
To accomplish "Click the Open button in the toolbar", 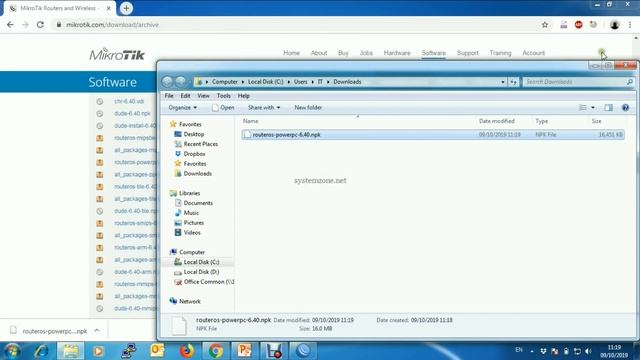I will (223, 108).
